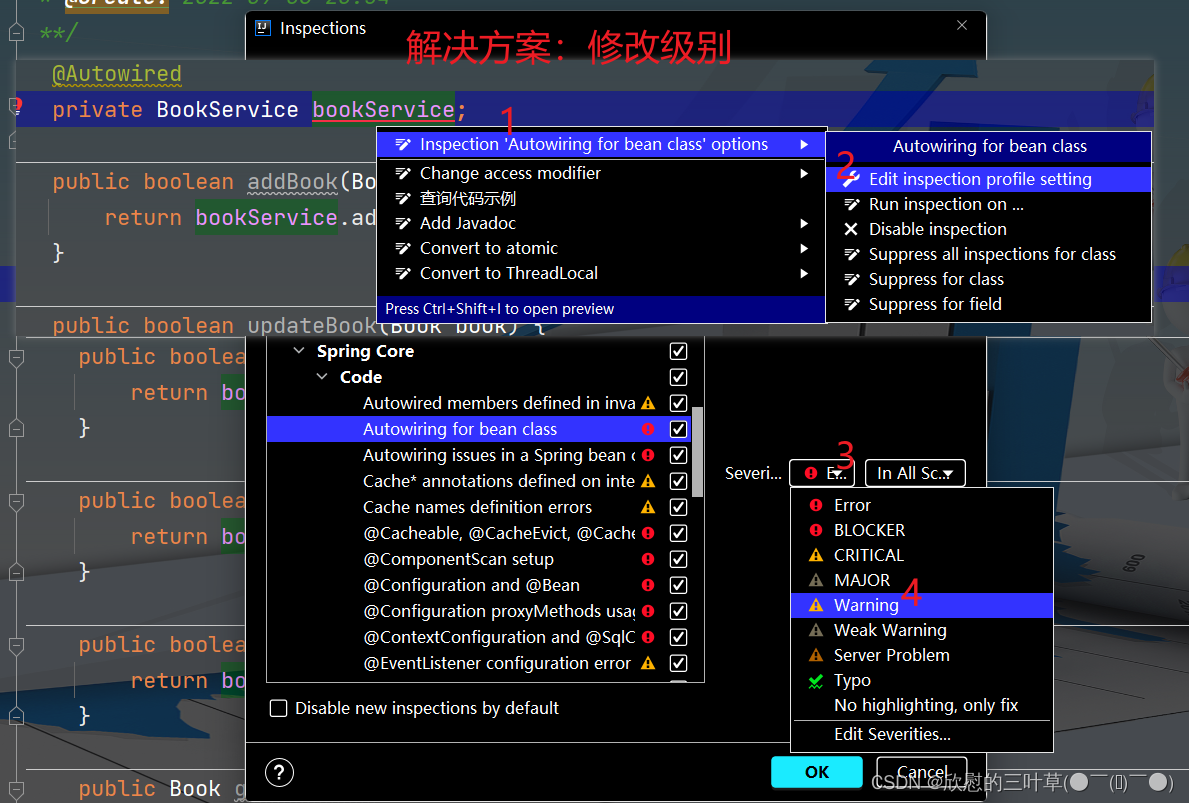Choose Convert to ThreadLocal
This screenshot has width=1189, height=803.
601,274
